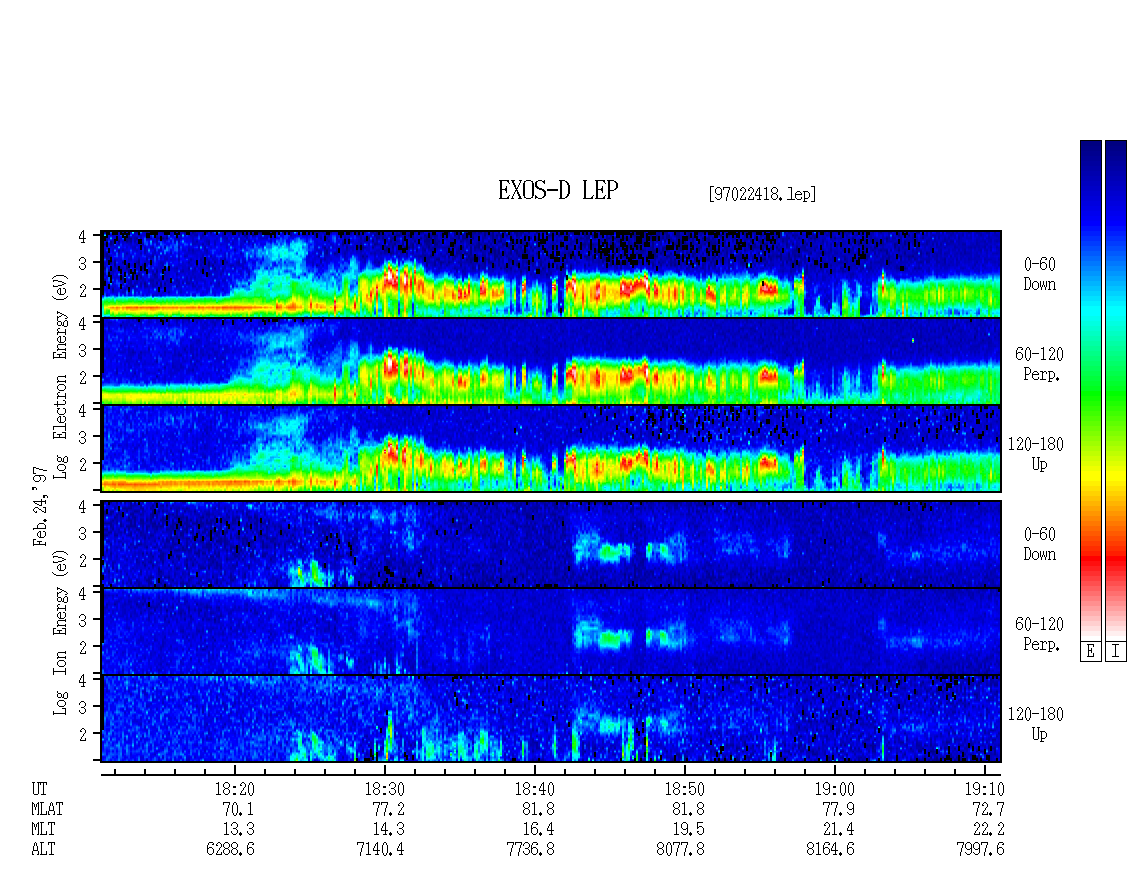Open the electron 120-180 Up spectrogram panel
1130x875 pixels.
coord(551,448)
